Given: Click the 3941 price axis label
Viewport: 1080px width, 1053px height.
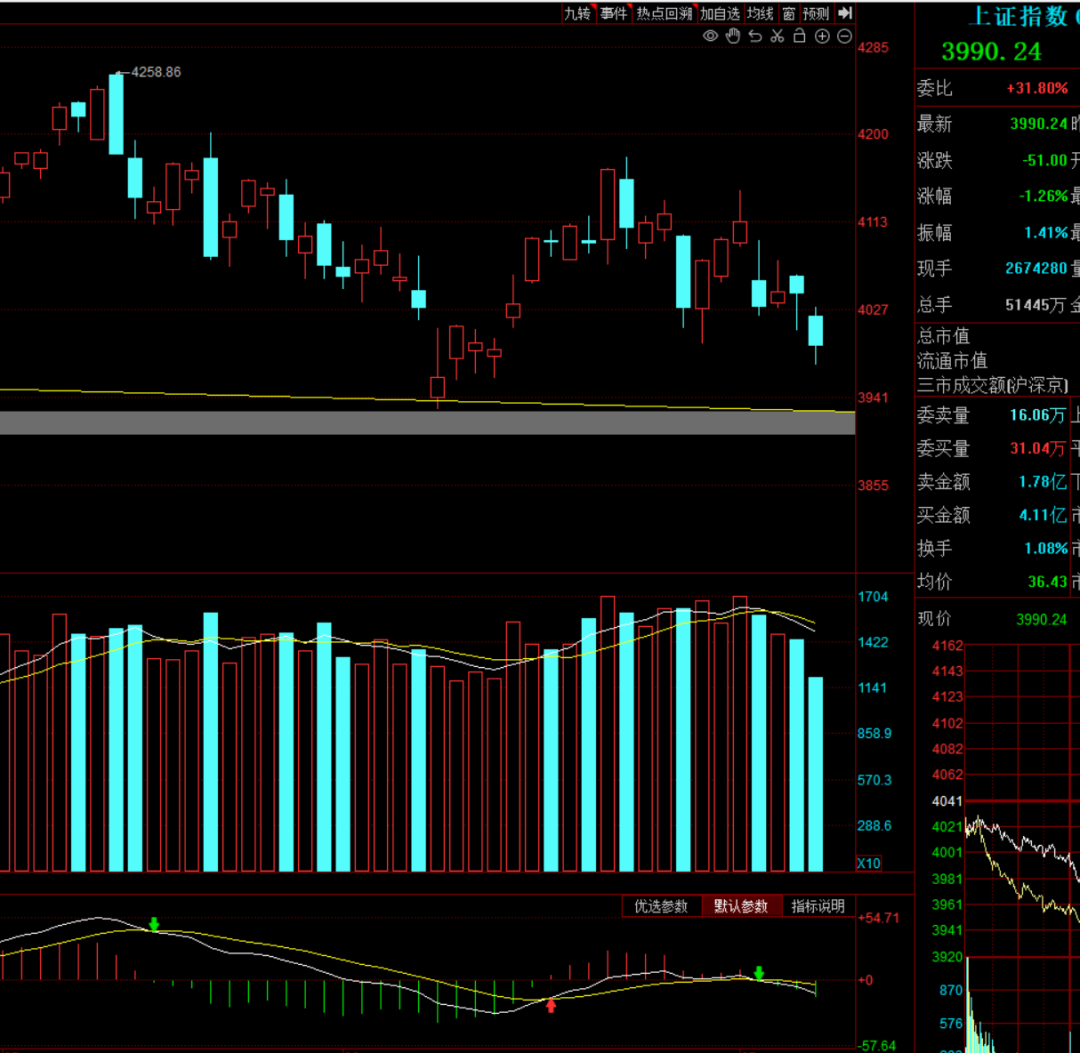Looking at the screenshot, I should click(873, 397).
